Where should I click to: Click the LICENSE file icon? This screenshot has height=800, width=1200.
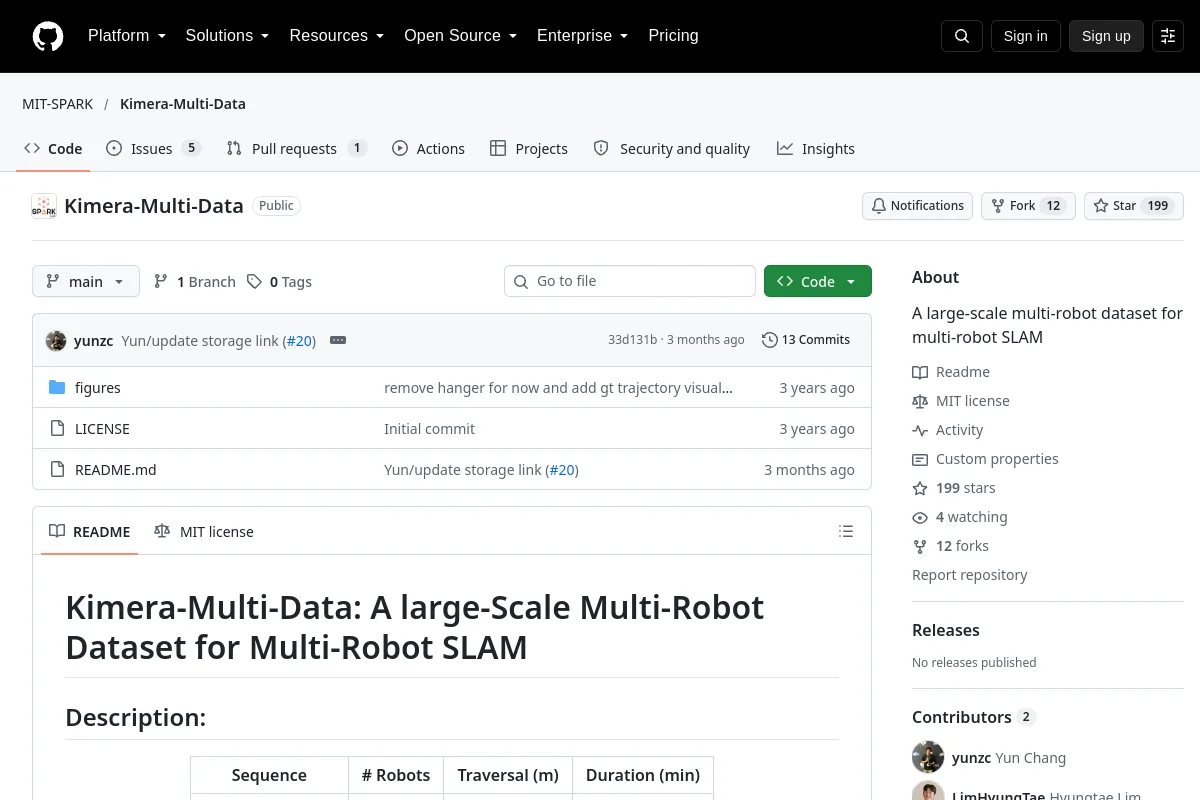tap(57, 429)
